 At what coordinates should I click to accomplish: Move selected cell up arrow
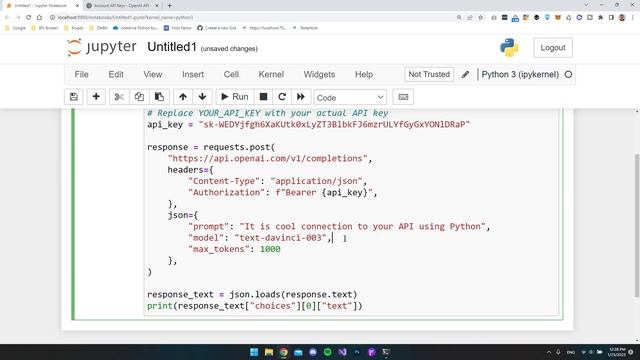[x=183, y=97]
